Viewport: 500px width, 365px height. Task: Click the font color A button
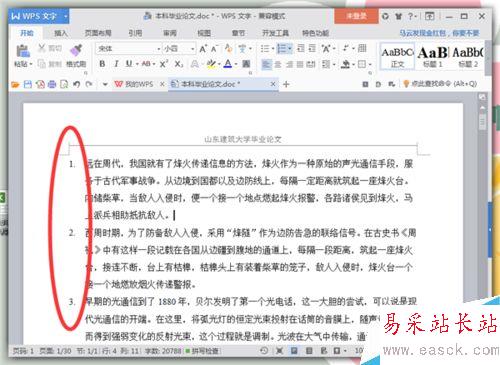[x=228, y=64]
